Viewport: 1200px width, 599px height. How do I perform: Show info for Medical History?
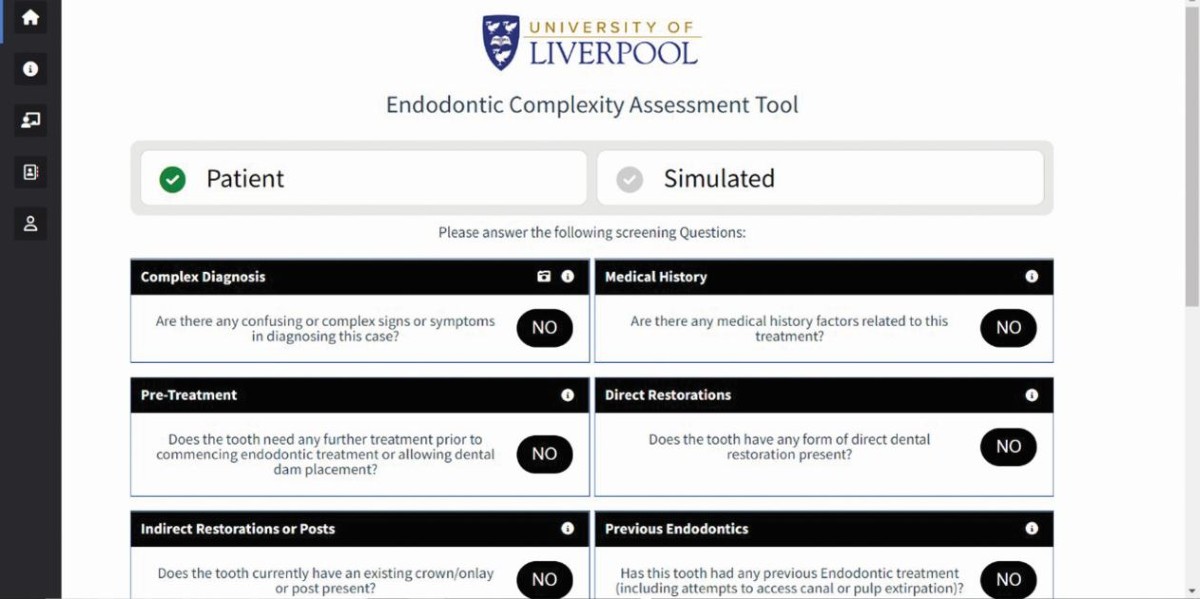[x=1032, y=277]
